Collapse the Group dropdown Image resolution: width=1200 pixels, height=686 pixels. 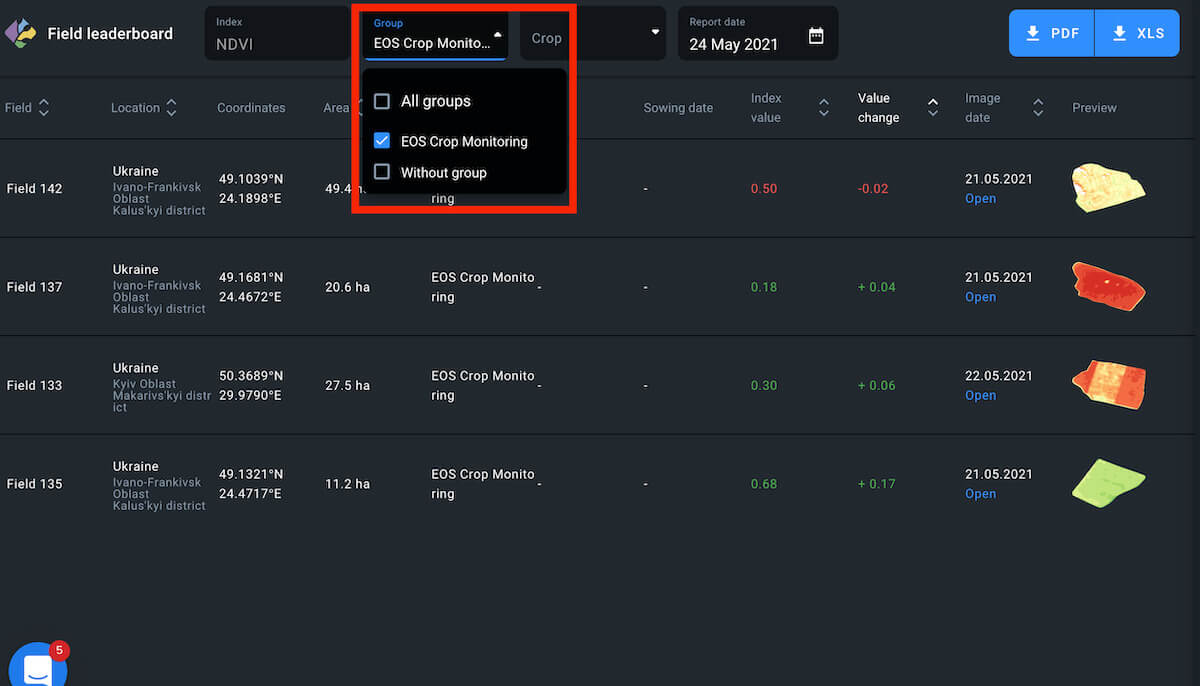[x=497, y=34]
